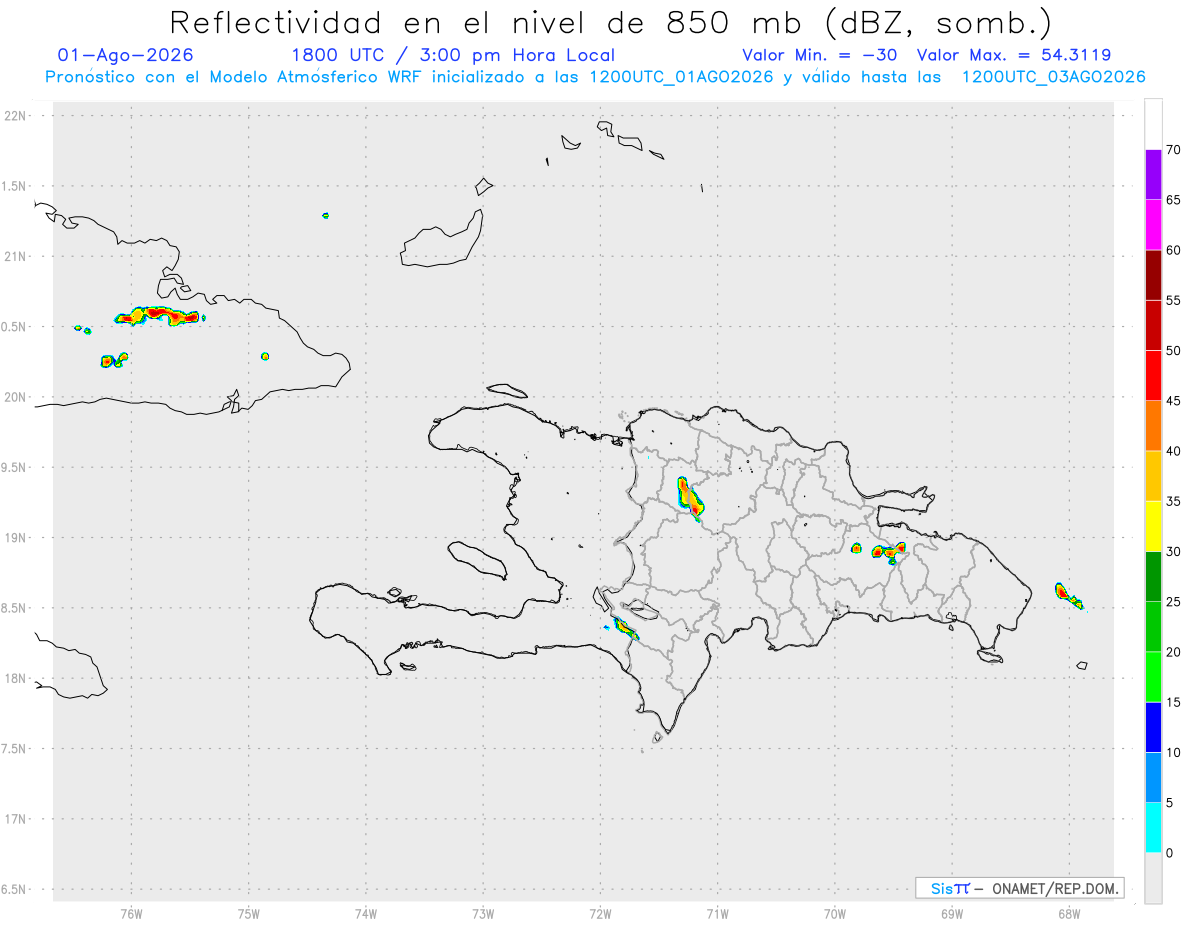Click the gold 35–40 dBZ colorbar segment

(1153, 476)
